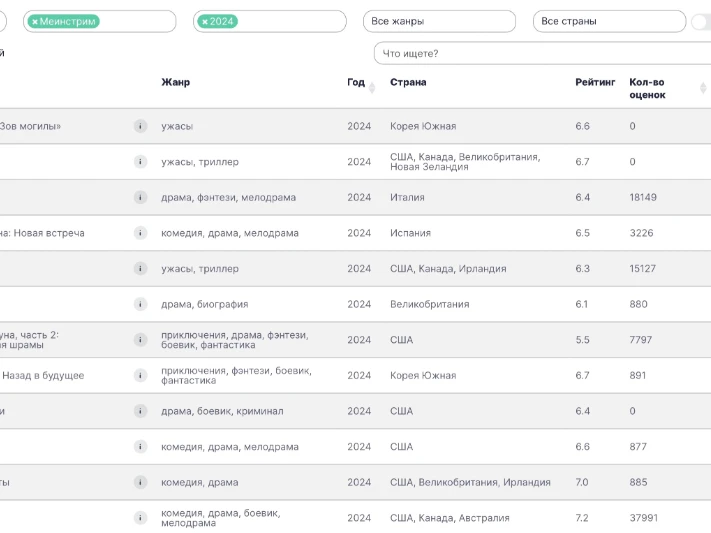Click the 'Рейтинг' column header

[x=595, y=82]
